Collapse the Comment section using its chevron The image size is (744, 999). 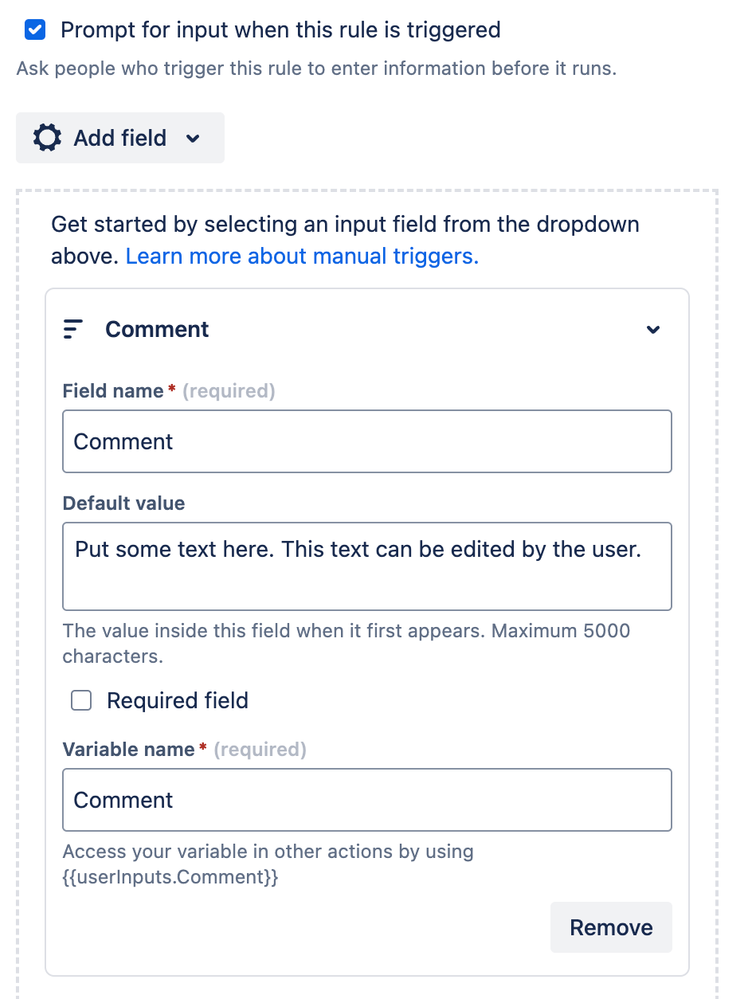coord(653,329)
